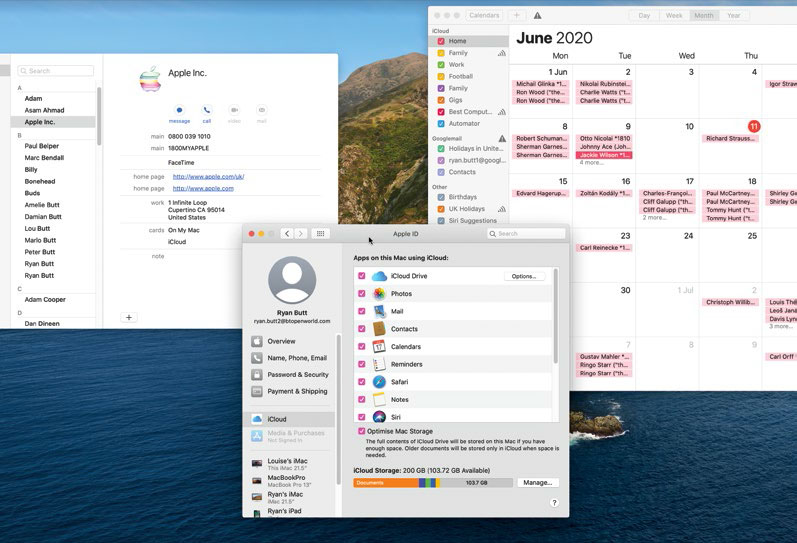Click the call phone icon in Contacts
The width and height of the screenshot is (797, 543).
(x=207, y=110)
